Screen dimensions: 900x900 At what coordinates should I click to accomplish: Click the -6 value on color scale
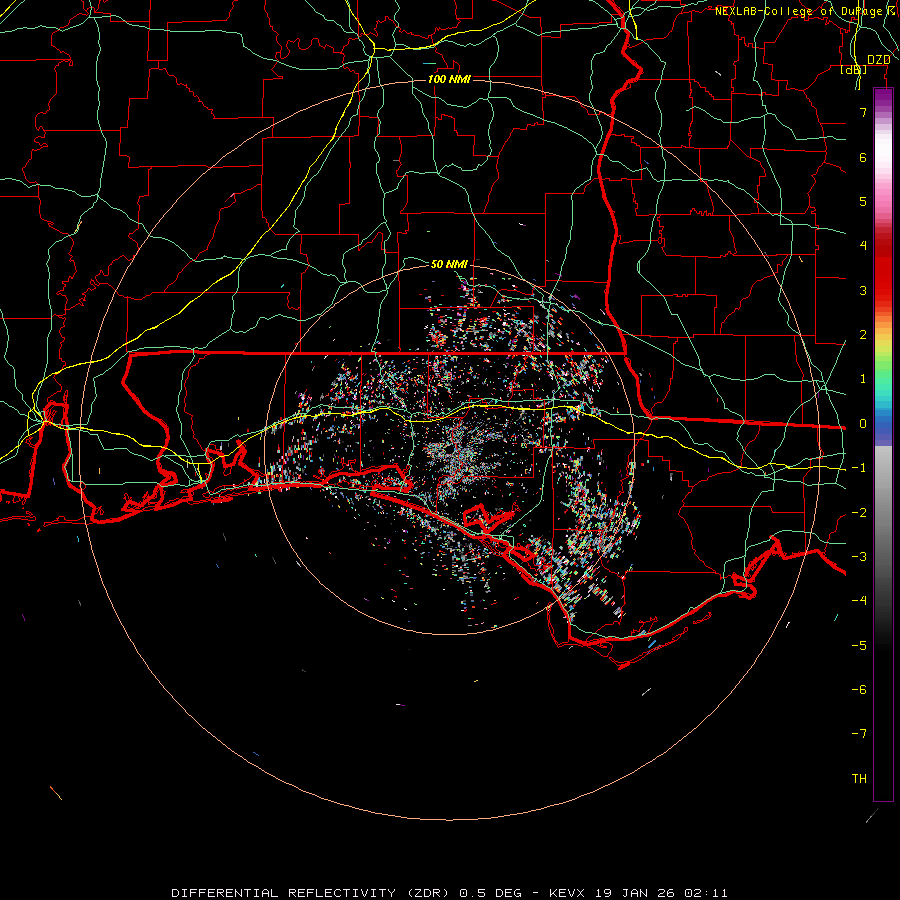click(859, 690)
